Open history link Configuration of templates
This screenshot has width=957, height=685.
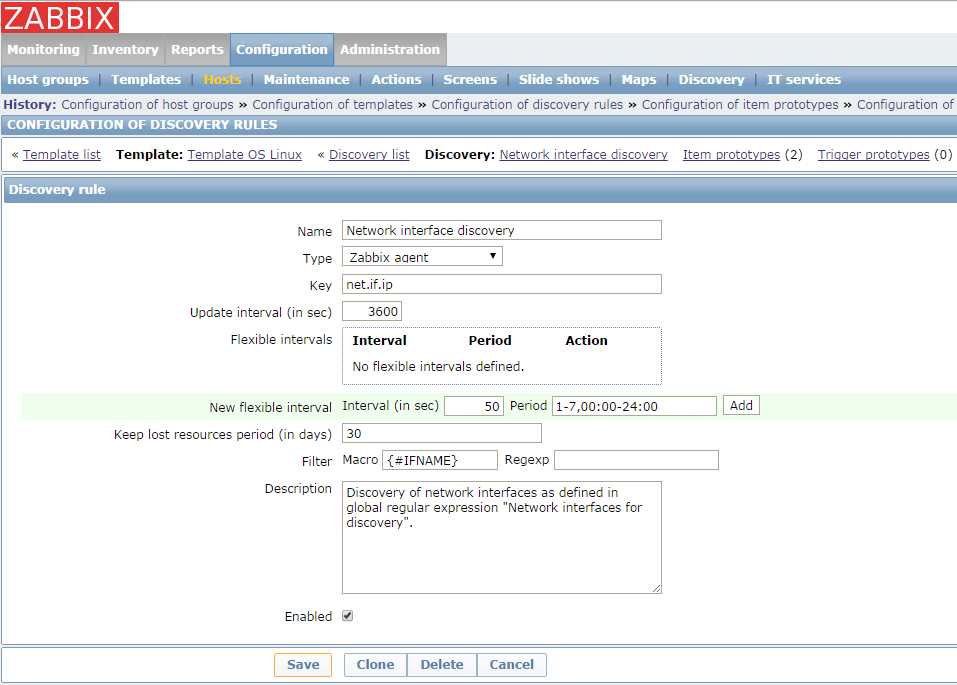pyautogui.click(x=333, y=104)
